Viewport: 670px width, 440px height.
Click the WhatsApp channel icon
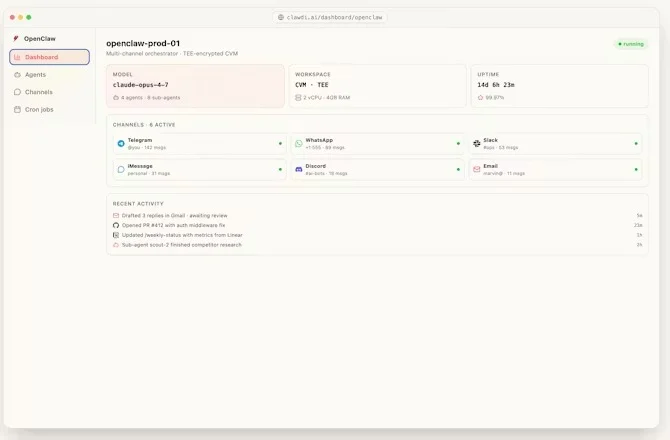(299, 144)
